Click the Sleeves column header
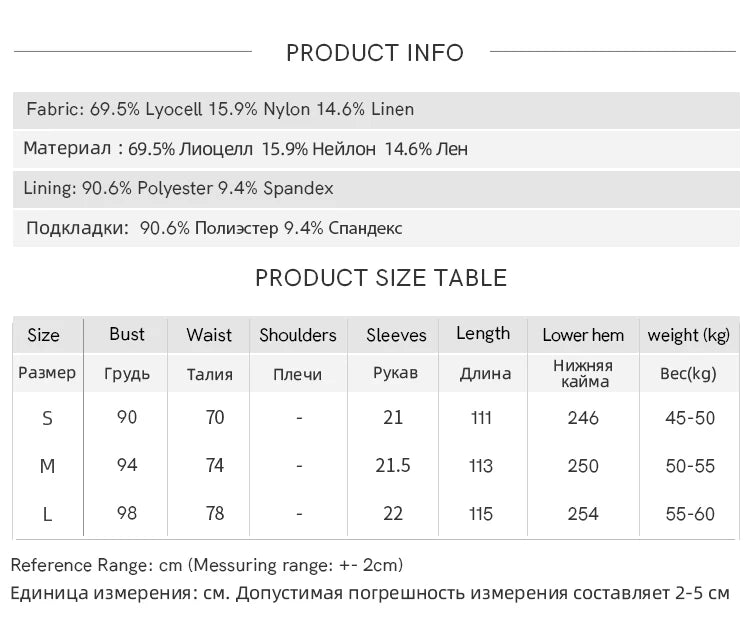The image size is (750, 630). (396, 335)
